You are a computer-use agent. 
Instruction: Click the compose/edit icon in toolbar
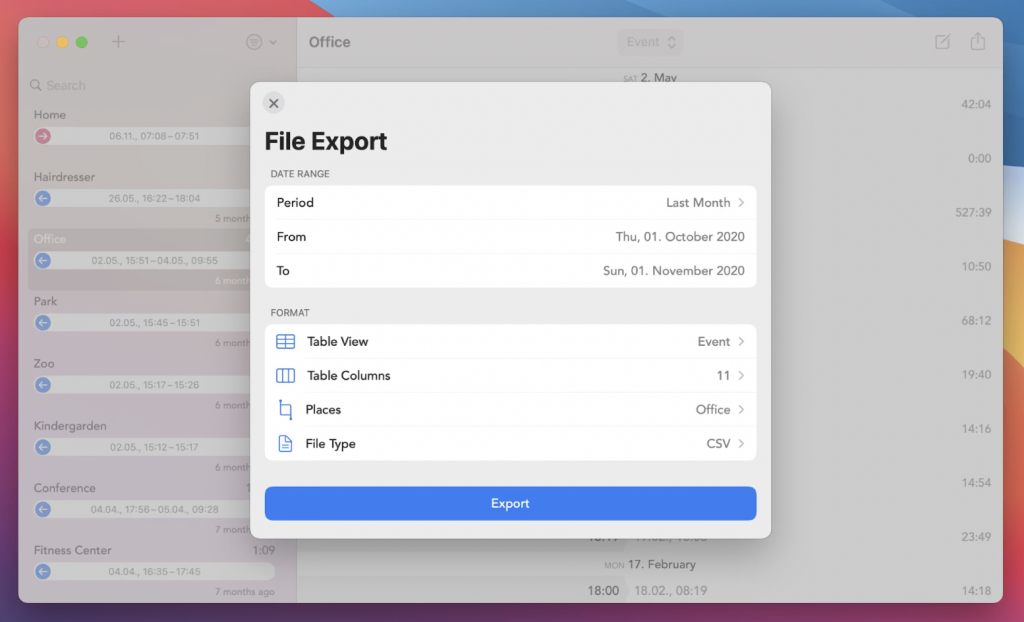942,42
